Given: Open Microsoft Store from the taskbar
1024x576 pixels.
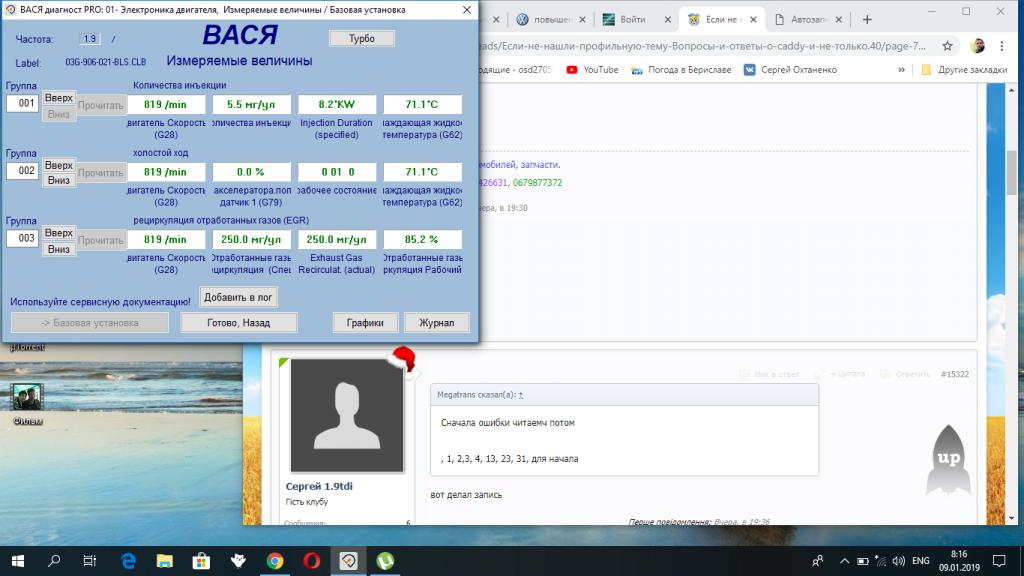Looking at the screenshot, I should (x=201, y=561).
